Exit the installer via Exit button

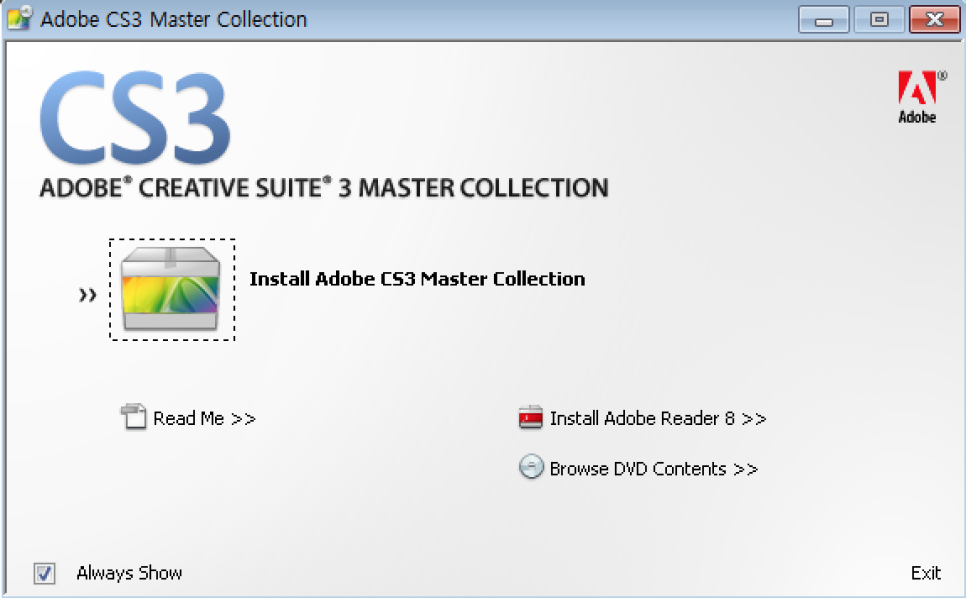[x=926, y=573]
